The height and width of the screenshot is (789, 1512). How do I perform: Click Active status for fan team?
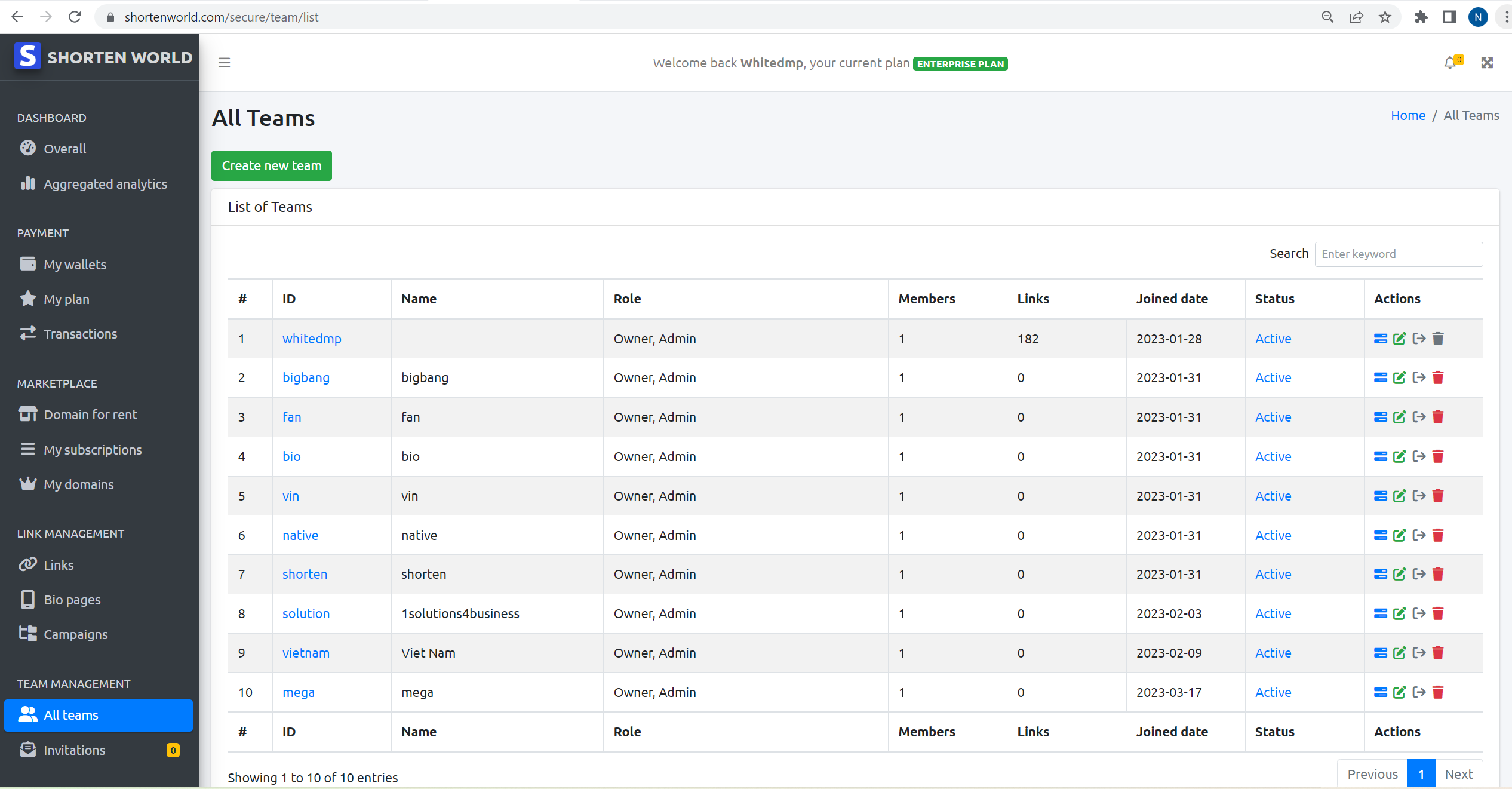(1273, 417)
